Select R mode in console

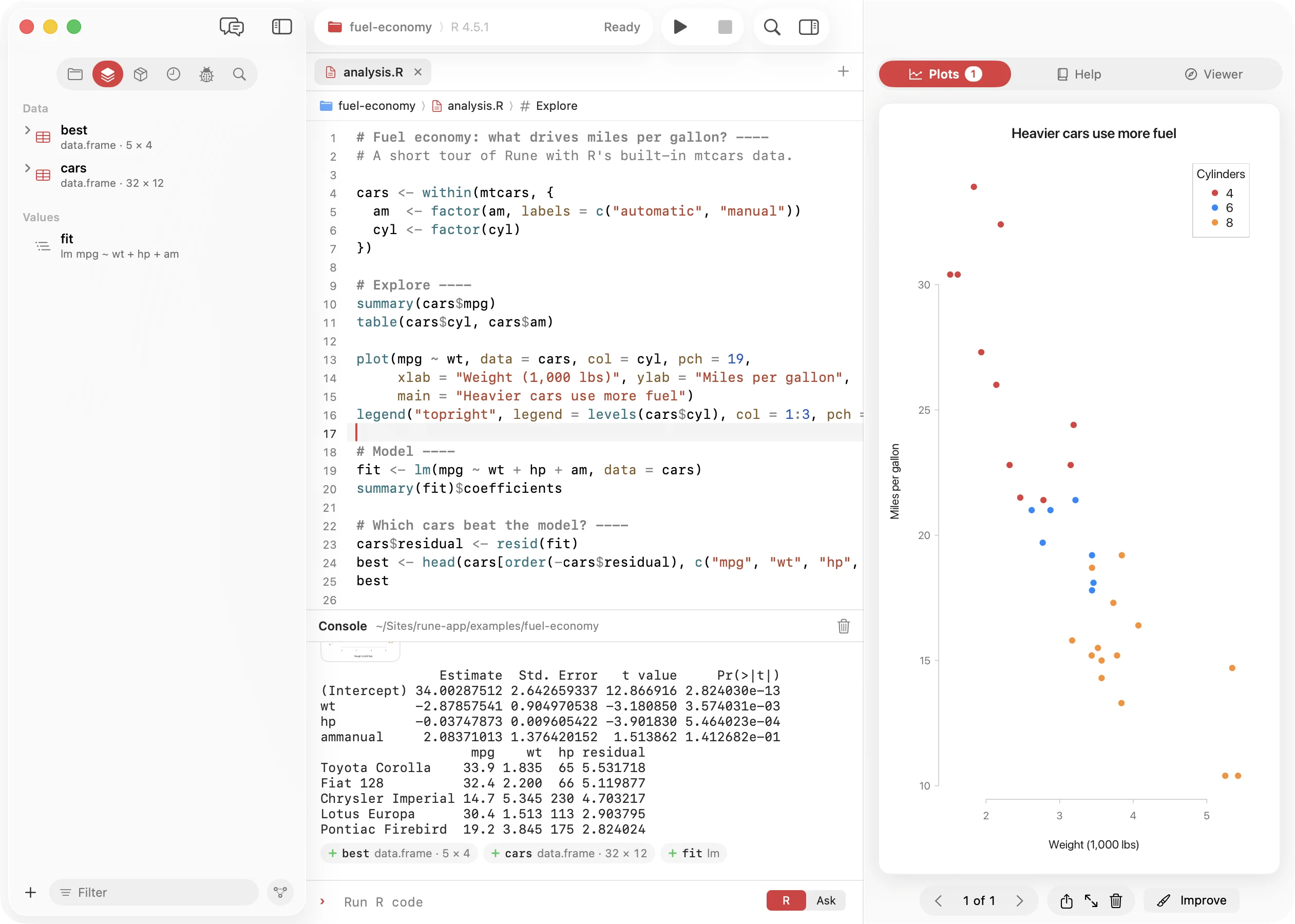click(x=786, y=901)
